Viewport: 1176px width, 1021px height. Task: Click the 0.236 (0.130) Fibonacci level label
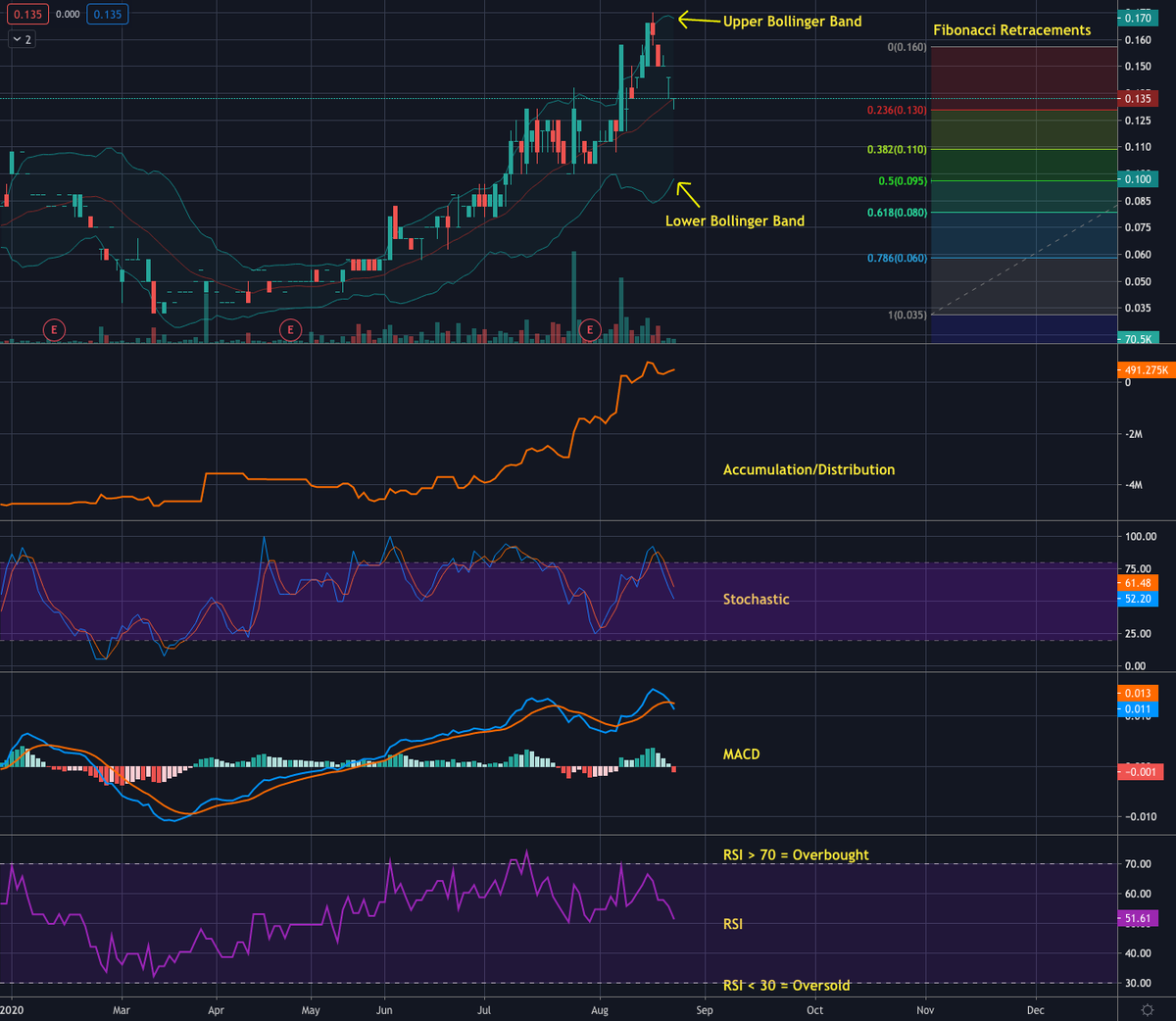[x=896, y=110]
